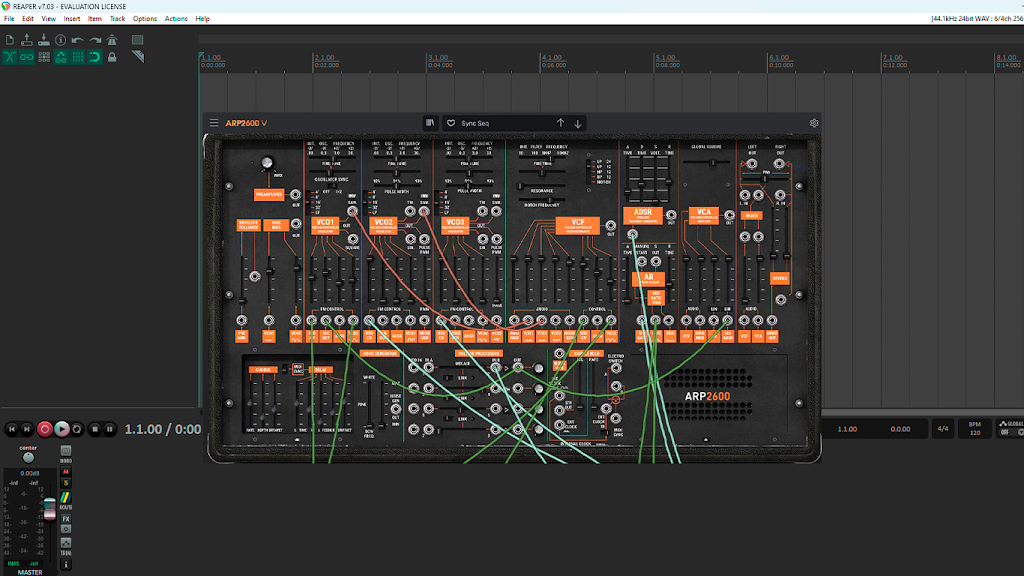Undo the last action
This screenshot has height=576, width=1024.
tap(78, 40)
